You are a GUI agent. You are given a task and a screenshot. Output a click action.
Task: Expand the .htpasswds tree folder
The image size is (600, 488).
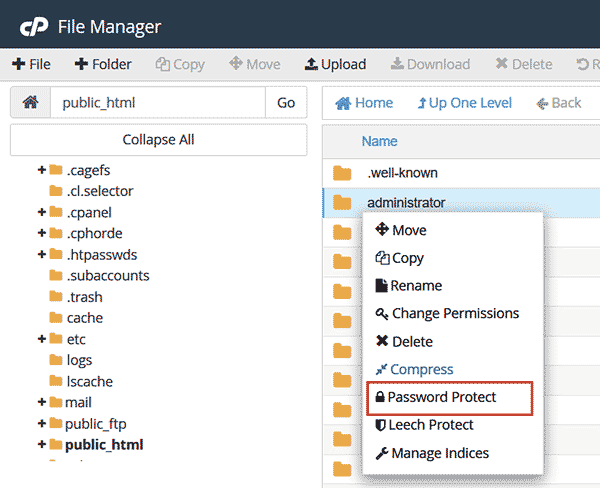click(42, 254)
